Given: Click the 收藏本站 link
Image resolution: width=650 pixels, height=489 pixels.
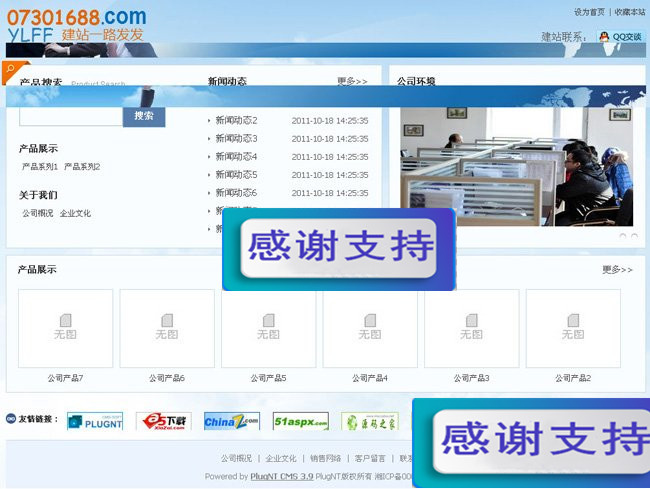Looking at the screenshot, I should coord(630,12).
